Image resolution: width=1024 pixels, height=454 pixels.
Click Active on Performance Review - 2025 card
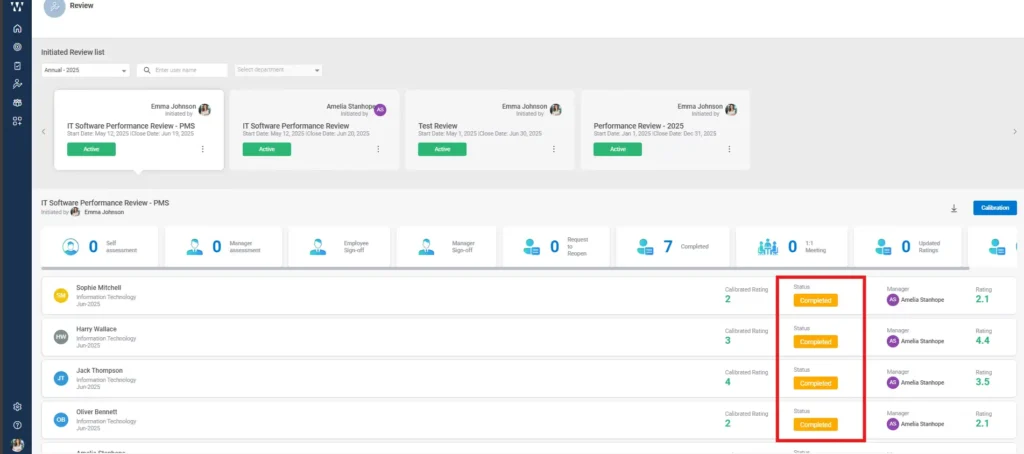point(617,150)
